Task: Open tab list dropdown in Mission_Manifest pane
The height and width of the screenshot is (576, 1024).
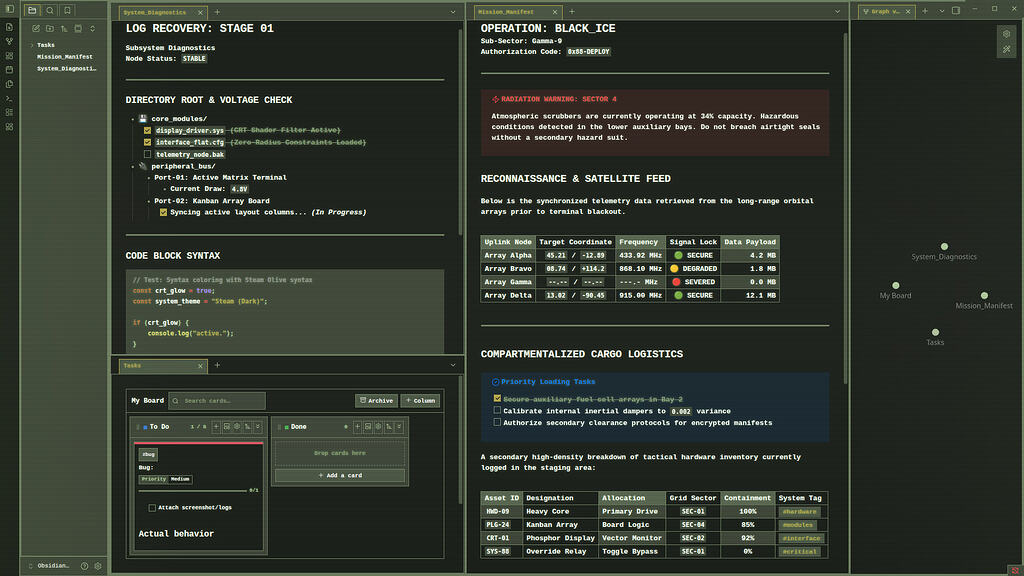Action: 837,12
